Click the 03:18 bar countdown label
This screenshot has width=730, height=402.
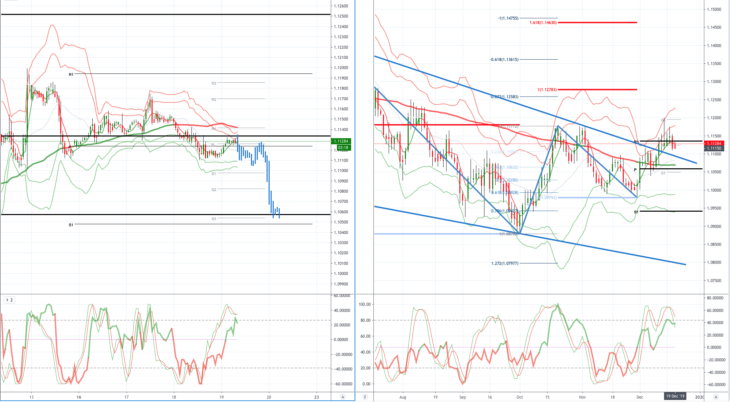pyautogui.click(x=344, y=147)
